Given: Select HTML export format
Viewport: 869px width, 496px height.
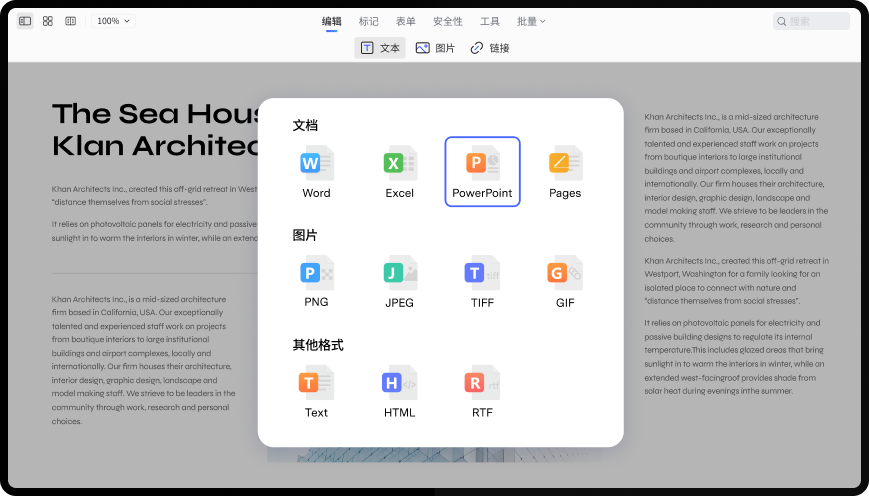Looking at the screenshot, I should (x=400, y=391).
